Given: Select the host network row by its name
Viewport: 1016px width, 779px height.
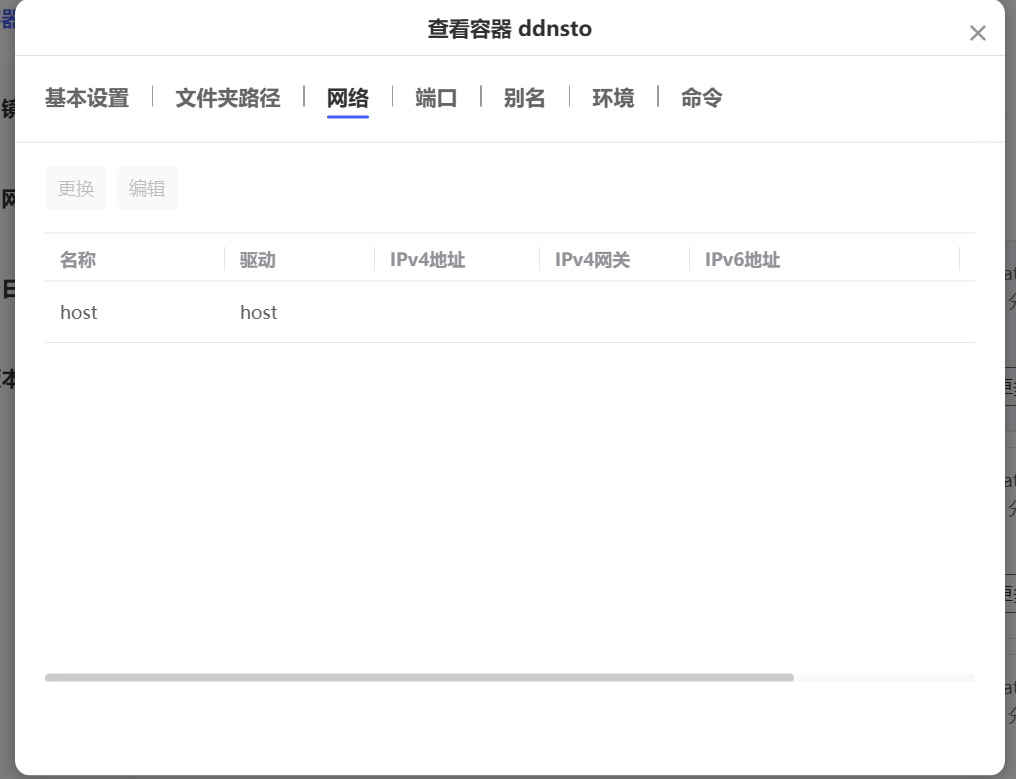Looking at the screenshot, I should [79, 312].
